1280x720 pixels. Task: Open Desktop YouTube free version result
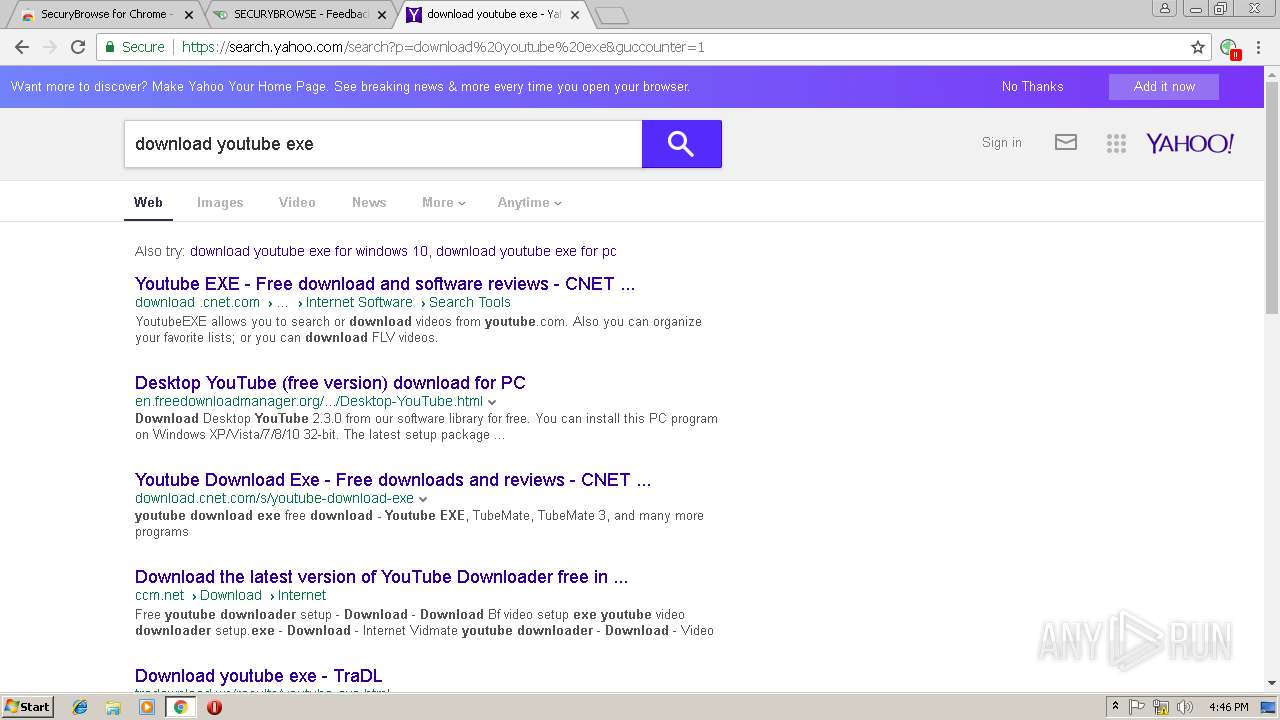[330, 383]
